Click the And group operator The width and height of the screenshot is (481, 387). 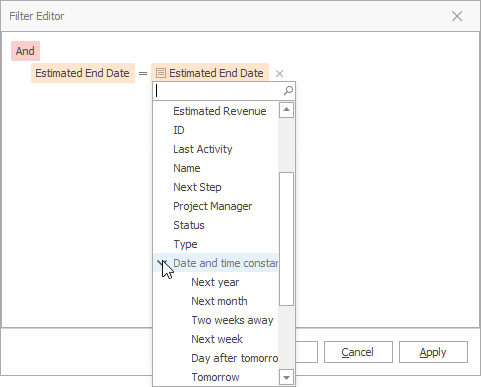coord(25,51)
